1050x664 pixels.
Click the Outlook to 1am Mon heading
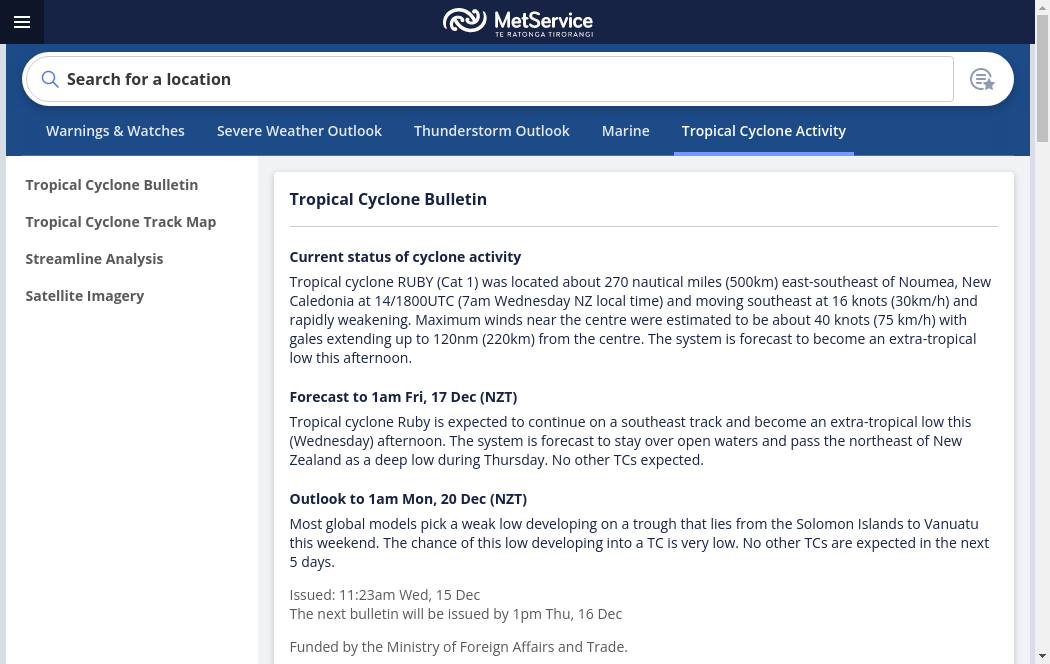[x=408, y=499]
